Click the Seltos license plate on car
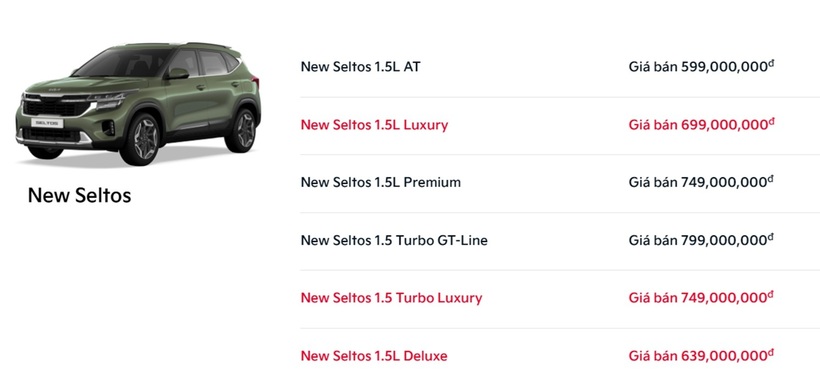820x384 pixels. (47, 123)
